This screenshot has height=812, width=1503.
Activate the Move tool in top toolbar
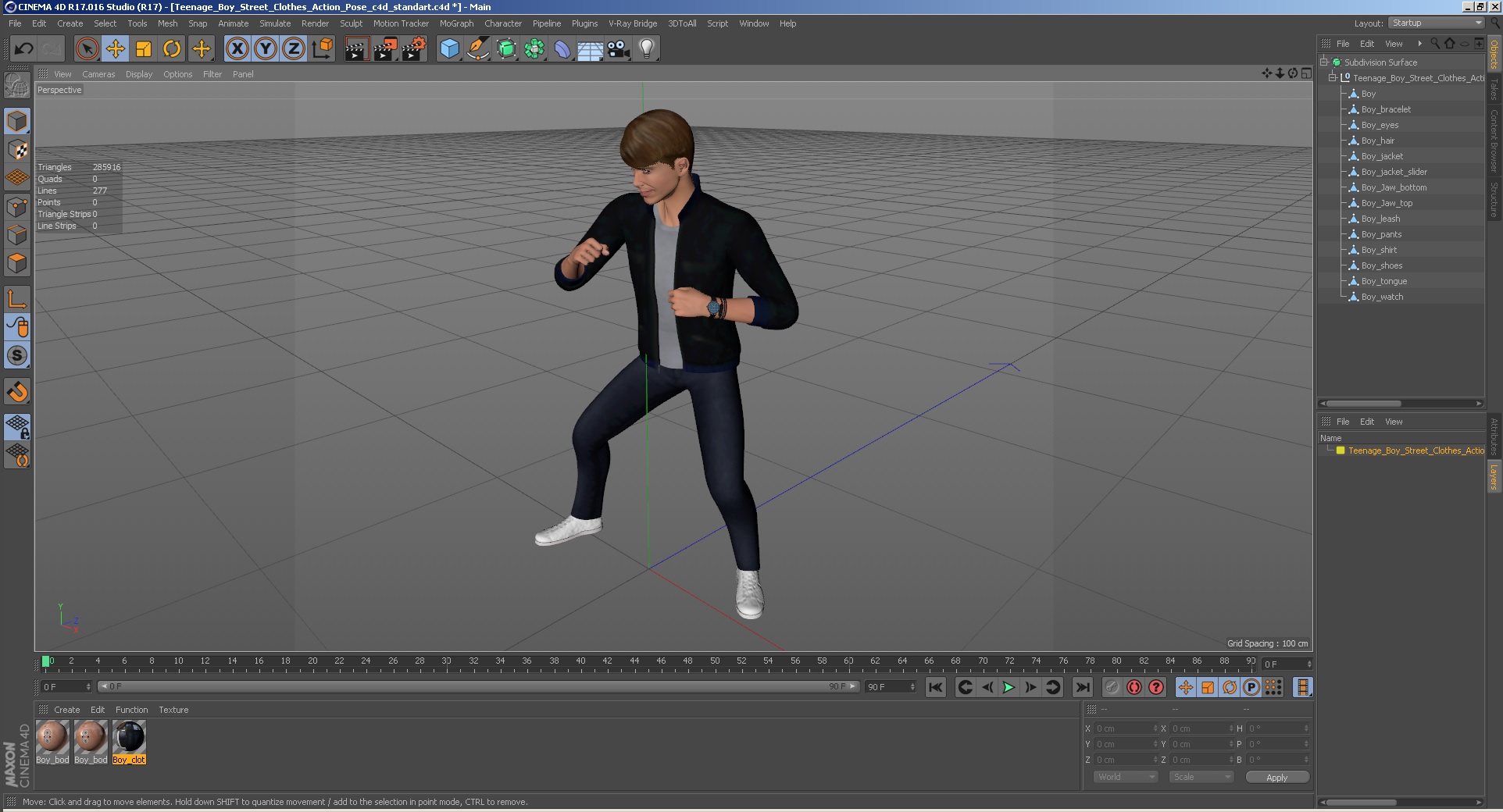tap(116, 49)
